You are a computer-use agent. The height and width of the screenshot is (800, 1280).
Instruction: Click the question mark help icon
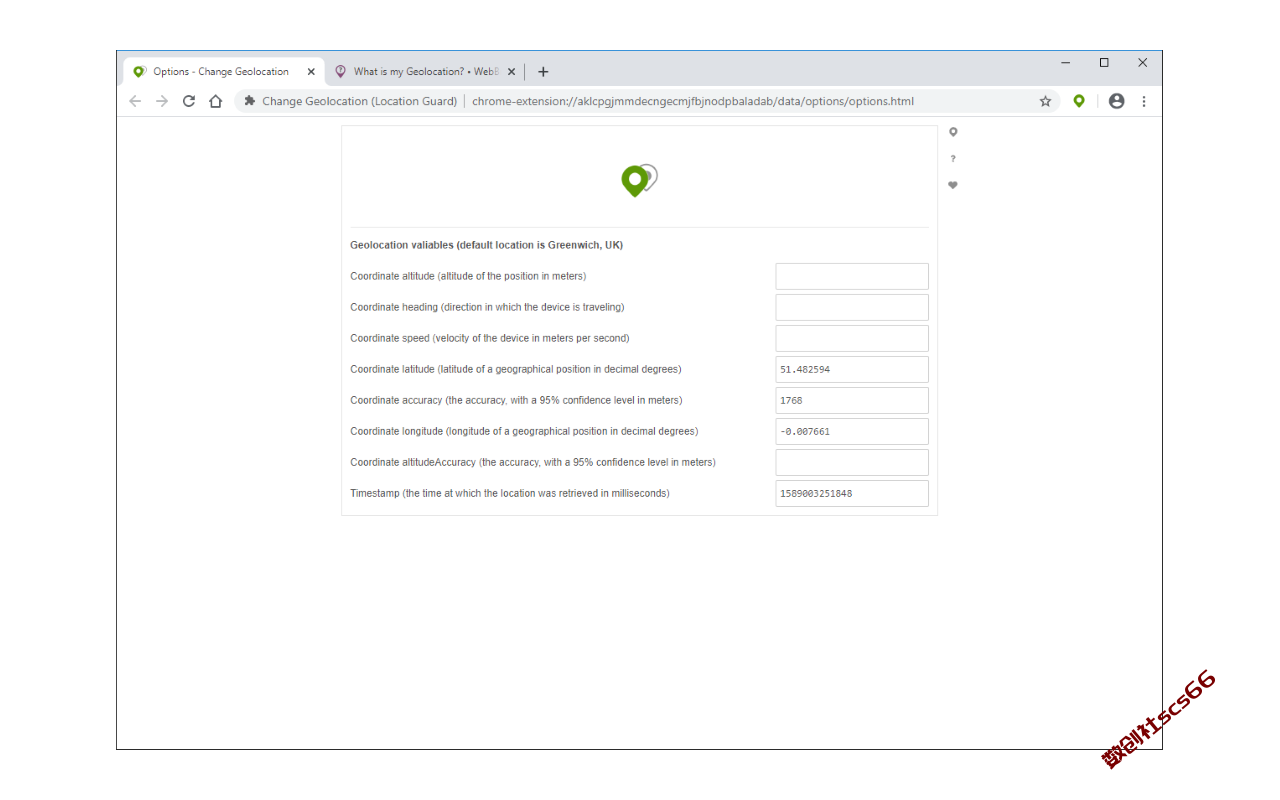(953, 158)
